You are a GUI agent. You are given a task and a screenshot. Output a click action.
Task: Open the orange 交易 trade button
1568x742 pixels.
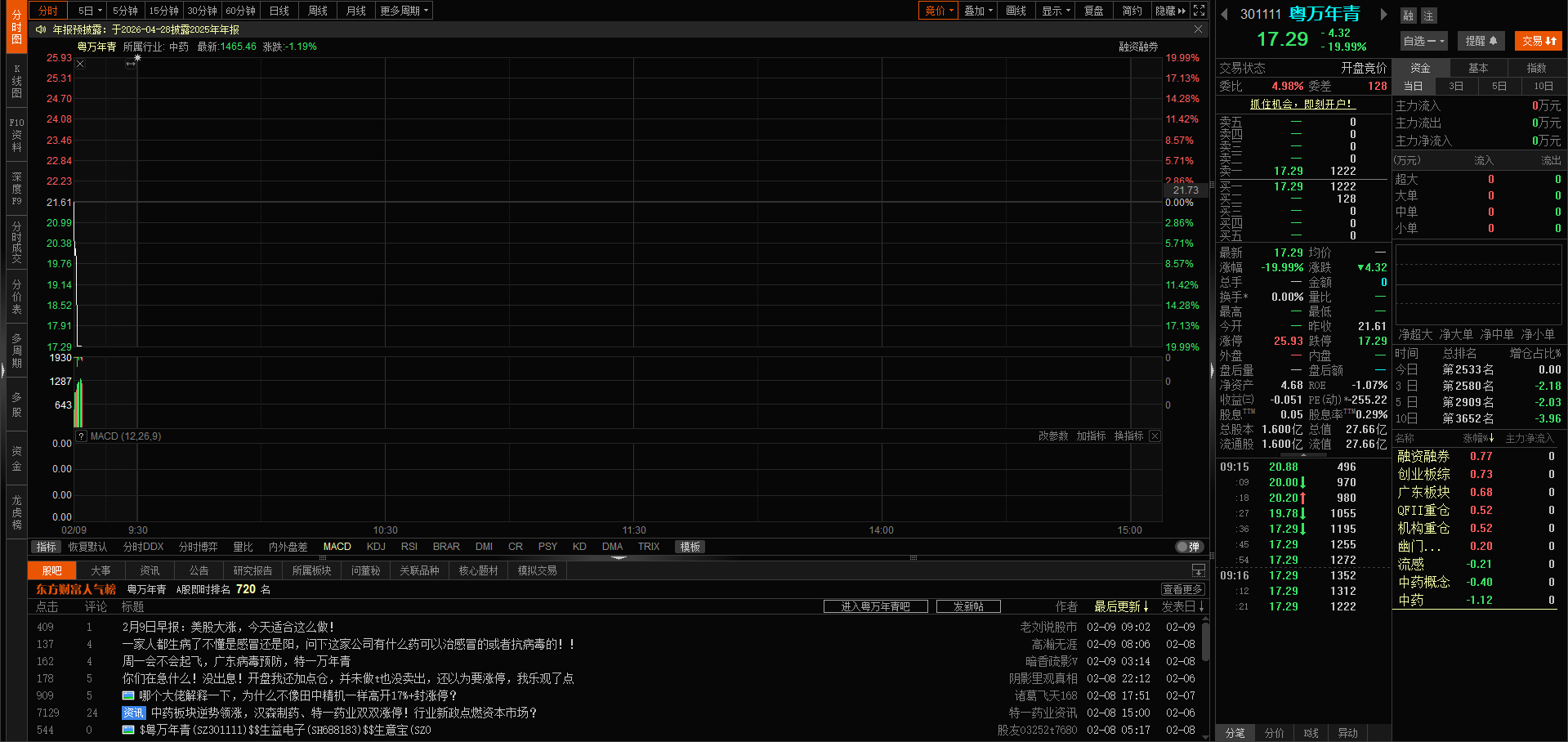coord(1538,41)
